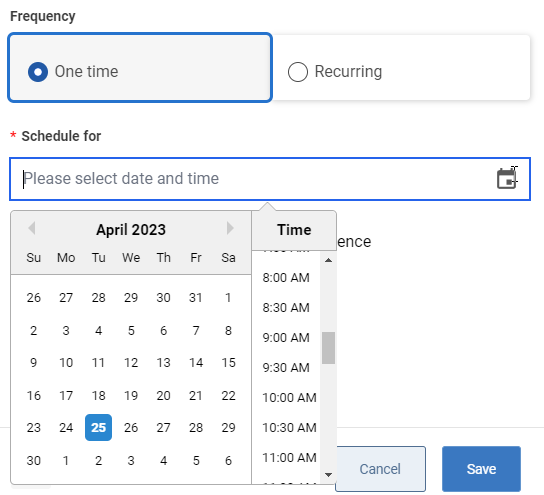Image resolution: width=544 pixels, height=495 pixels.
Task: Open the calendar icon in Schedule field
Action: [x=507, y=178]
